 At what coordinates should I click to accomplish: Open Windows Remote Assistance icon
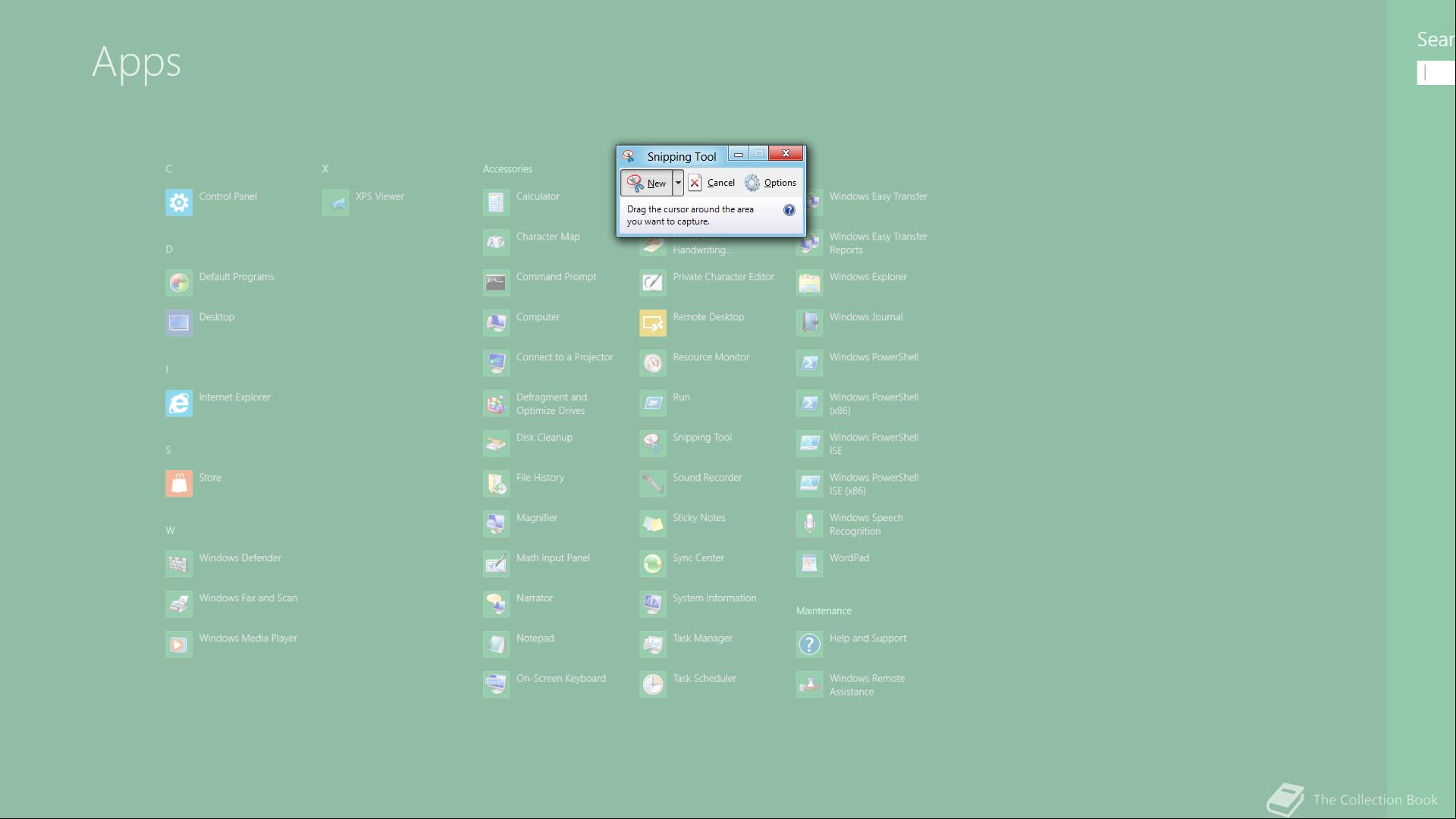click(810, 685)
